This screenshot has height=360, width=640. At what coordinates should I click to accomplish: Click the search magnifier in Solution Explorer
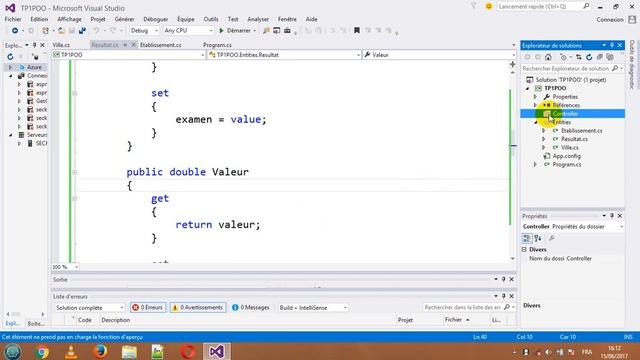pos(615,69)
